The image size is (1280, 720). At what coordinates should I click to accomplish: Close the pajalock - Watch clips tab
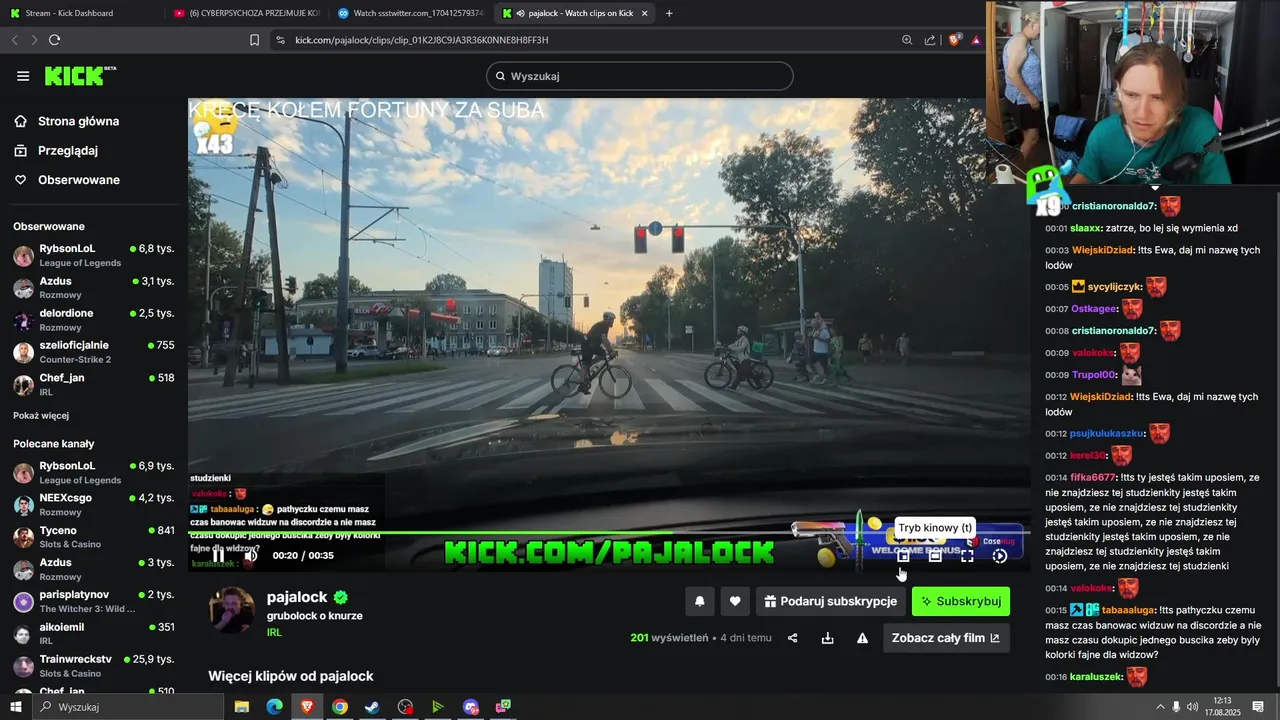(x=645, y=13)
